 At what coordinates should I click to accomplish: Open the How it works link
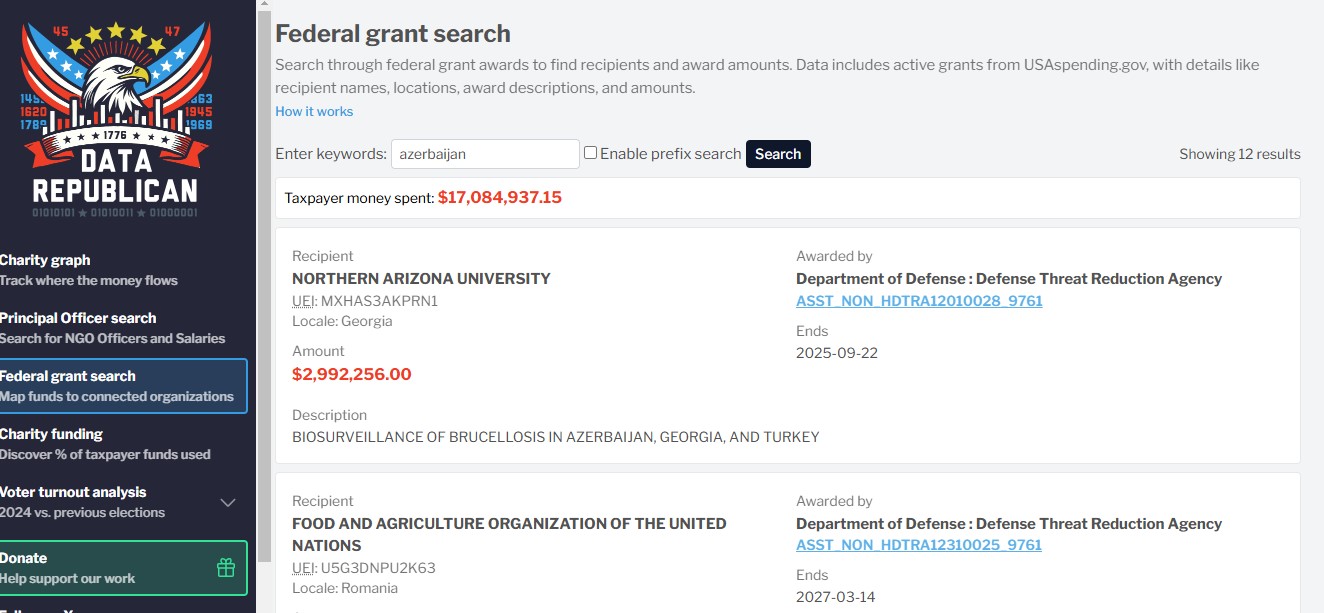[x=314, y=111]
